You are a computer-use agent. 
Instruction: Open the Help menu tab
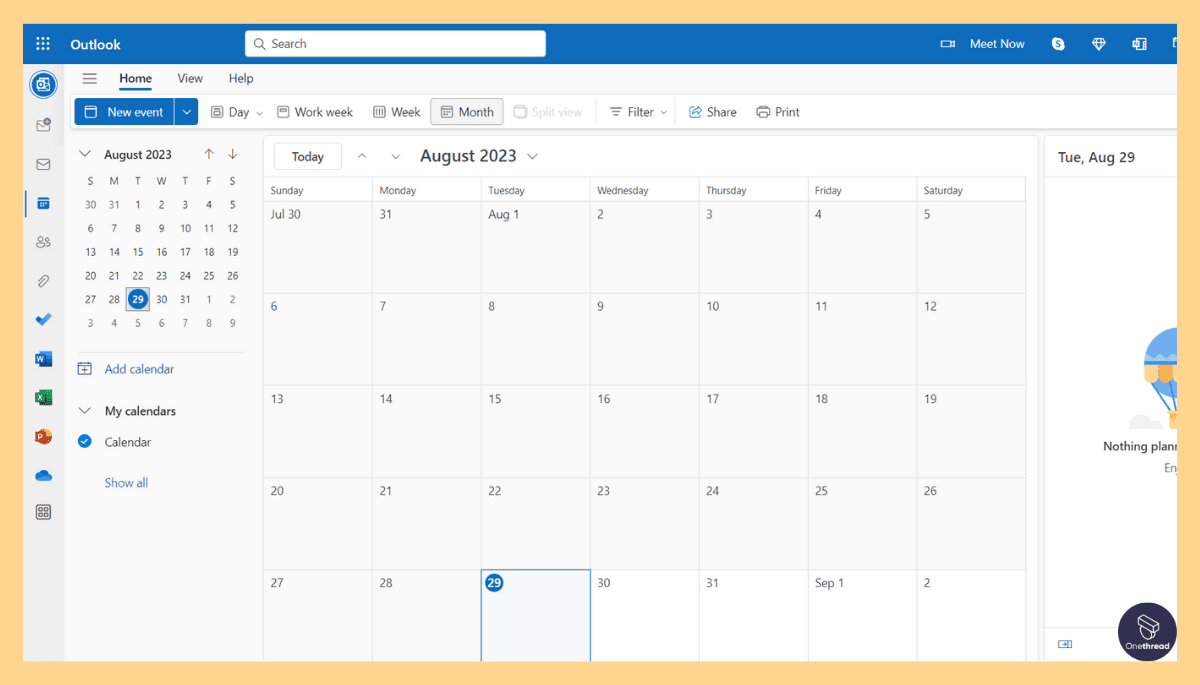coord(241,78)
